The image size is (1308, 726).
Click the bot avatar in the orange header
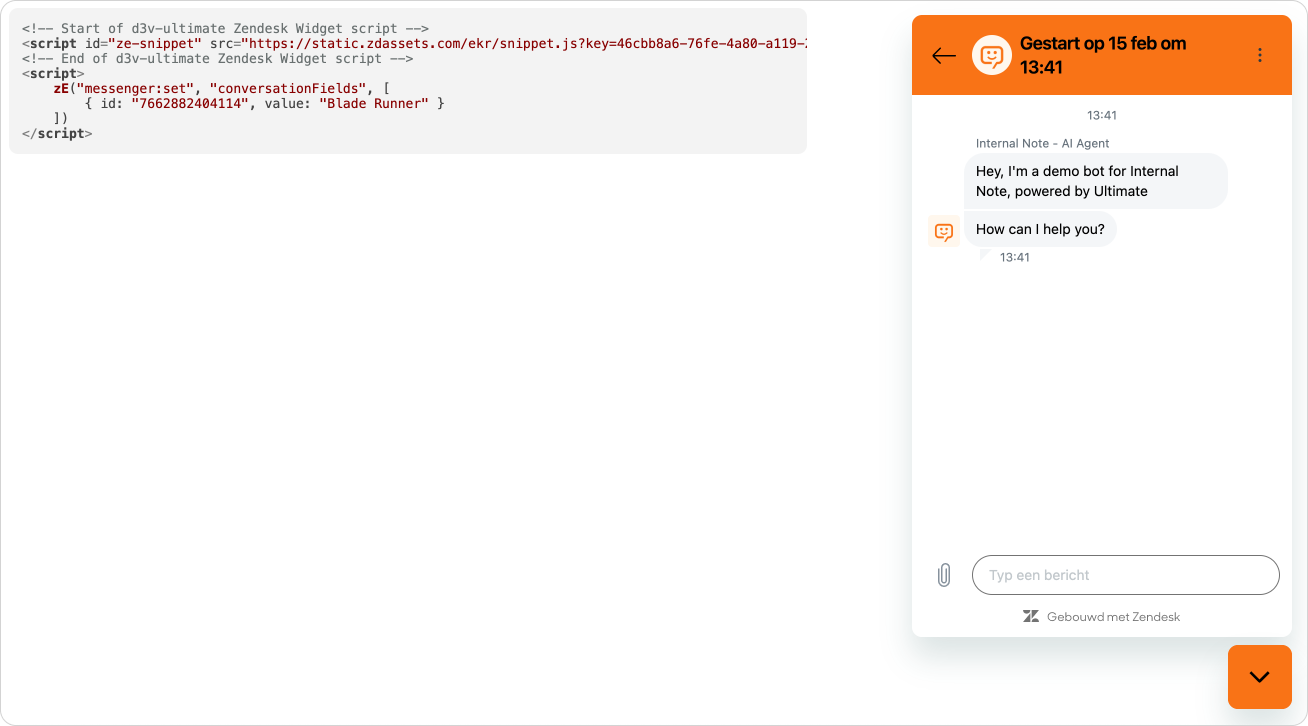point(991,55)
